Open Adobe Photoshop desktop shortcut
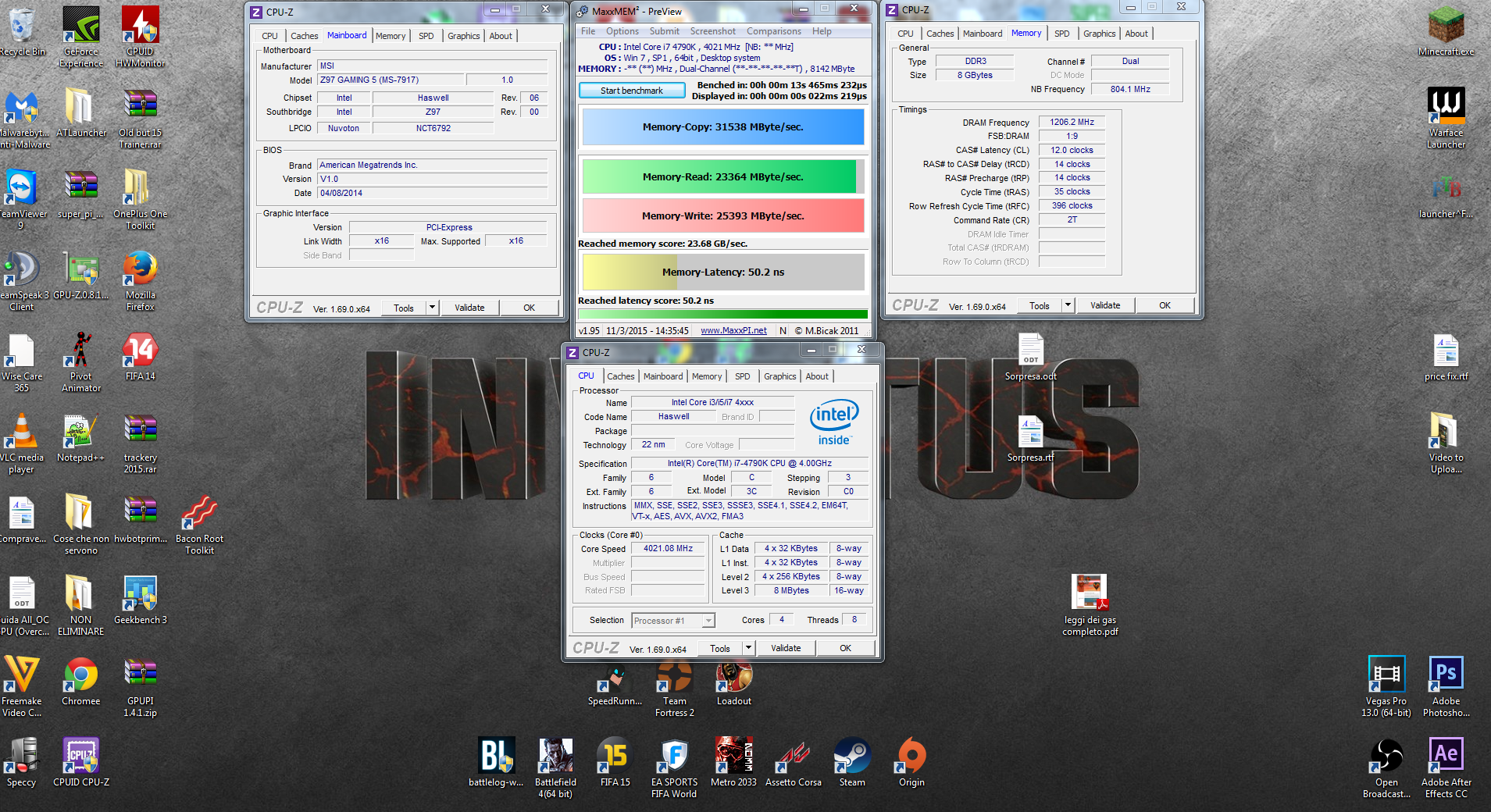1491x812 pixels. (x=1446, y=687)
